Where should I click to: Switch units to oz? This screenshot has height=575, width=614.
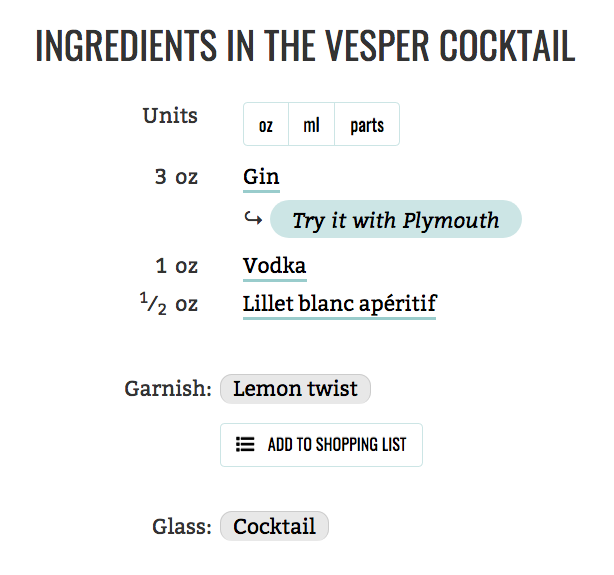[266, 125]
